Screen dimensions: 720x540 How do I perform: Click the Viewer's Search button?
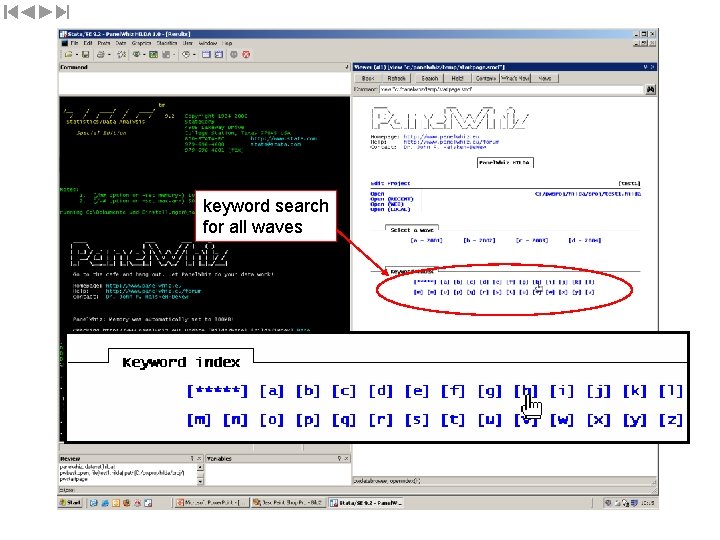430,79
